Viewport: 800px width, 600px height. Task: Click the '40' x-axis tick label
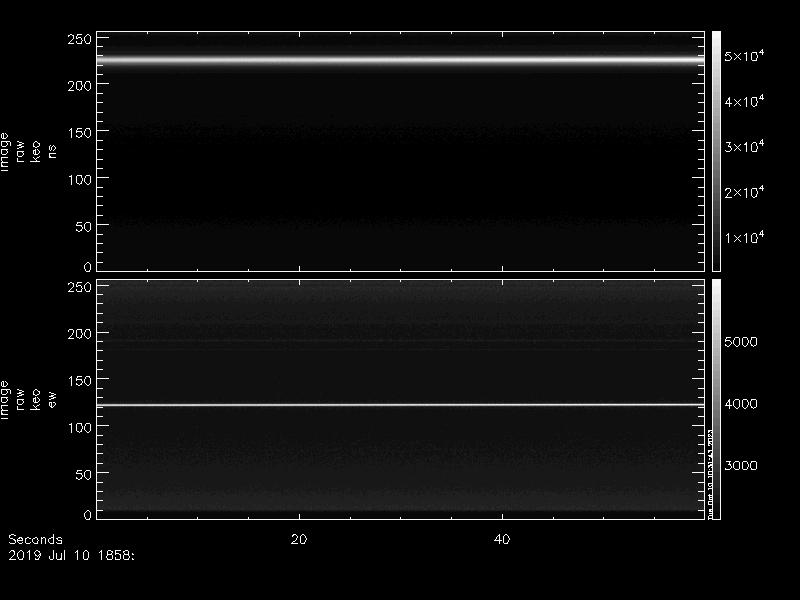(x=502, y=539)
